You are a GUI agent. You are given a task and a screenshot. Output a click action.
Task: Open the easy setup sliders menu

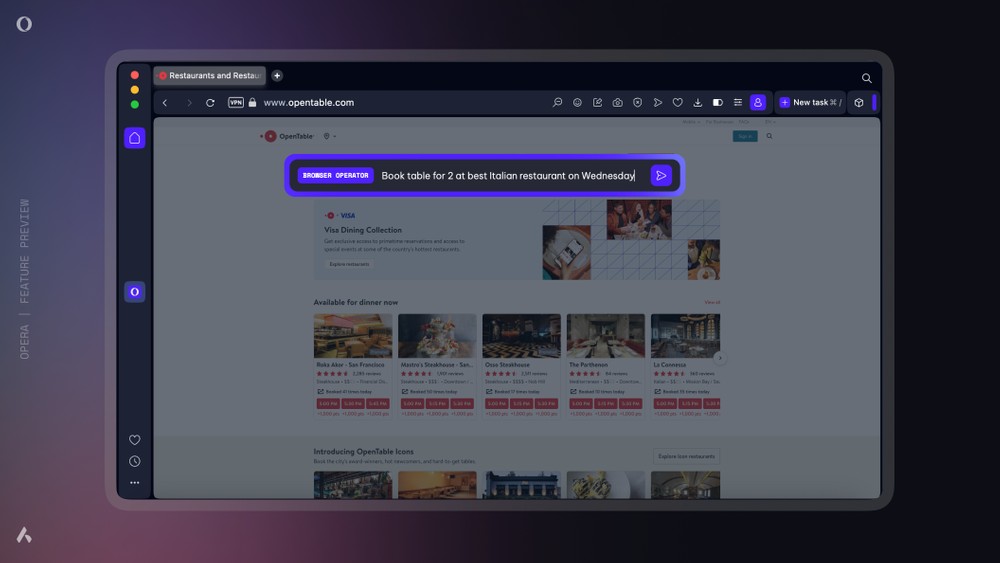pyautogui.click(x=737, y=103)
